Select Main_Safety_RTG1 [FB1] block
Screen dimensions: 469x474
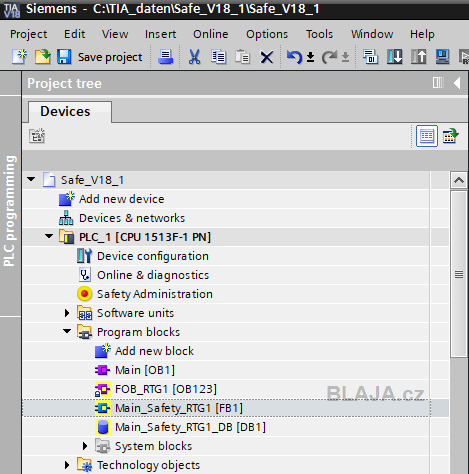tap(179, 408)
